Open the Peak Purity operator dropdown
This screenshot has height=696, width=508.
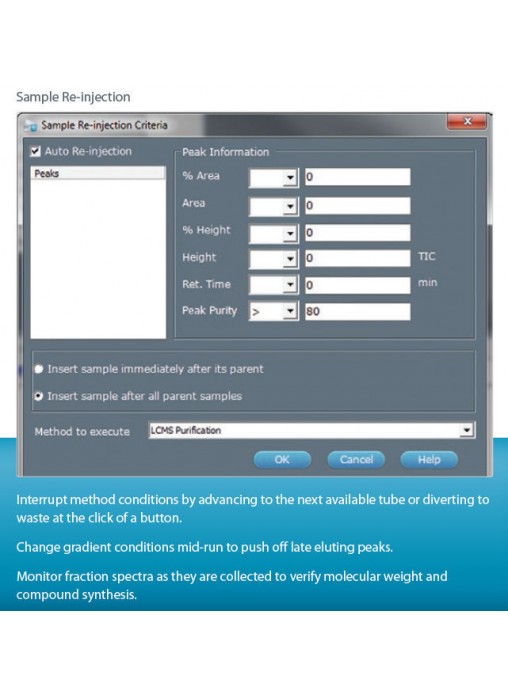[x=274, y=311]
